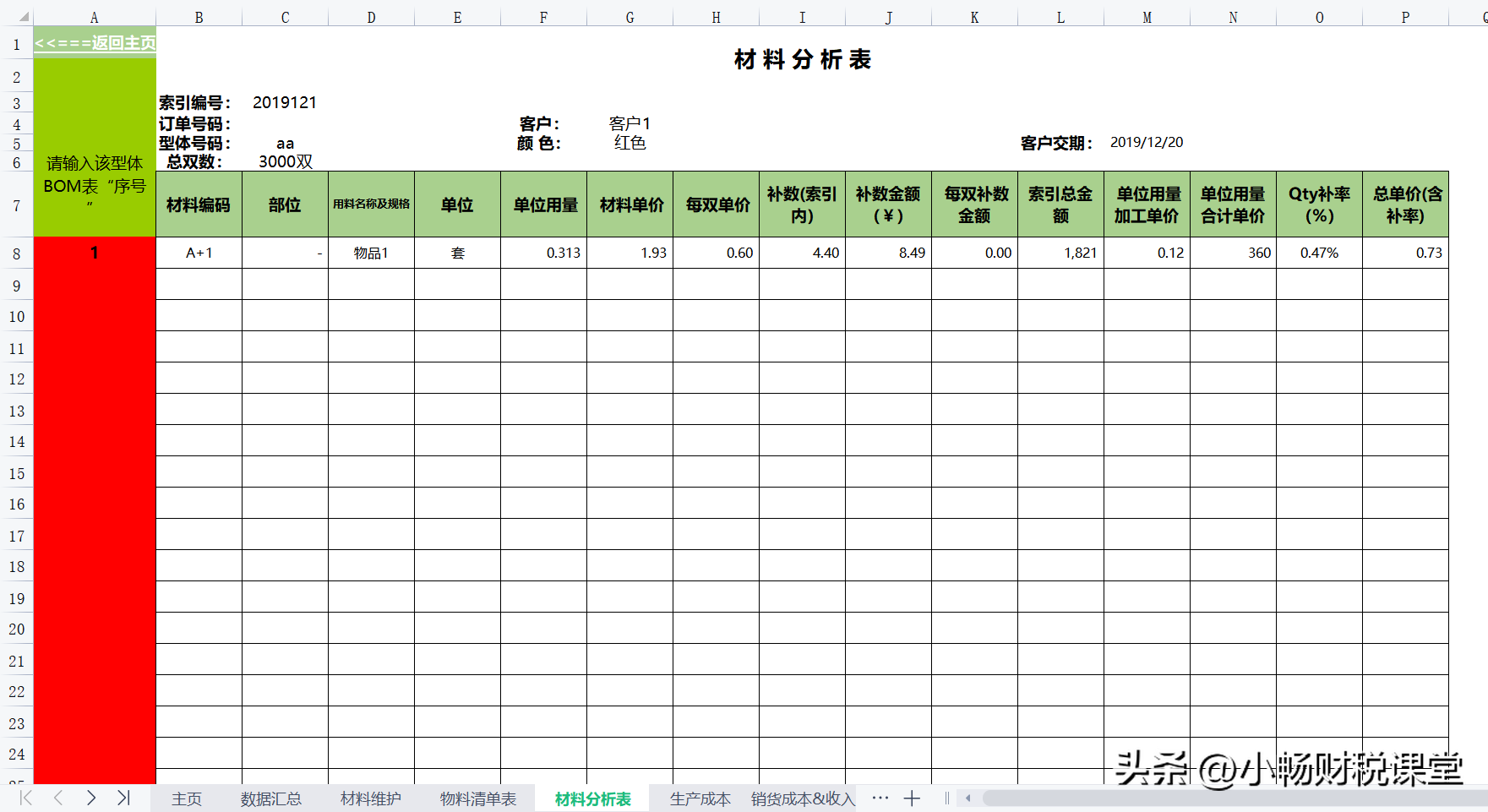Click the supplement amount value 8.49
The image size is (1488, 812).
[889, 253]
